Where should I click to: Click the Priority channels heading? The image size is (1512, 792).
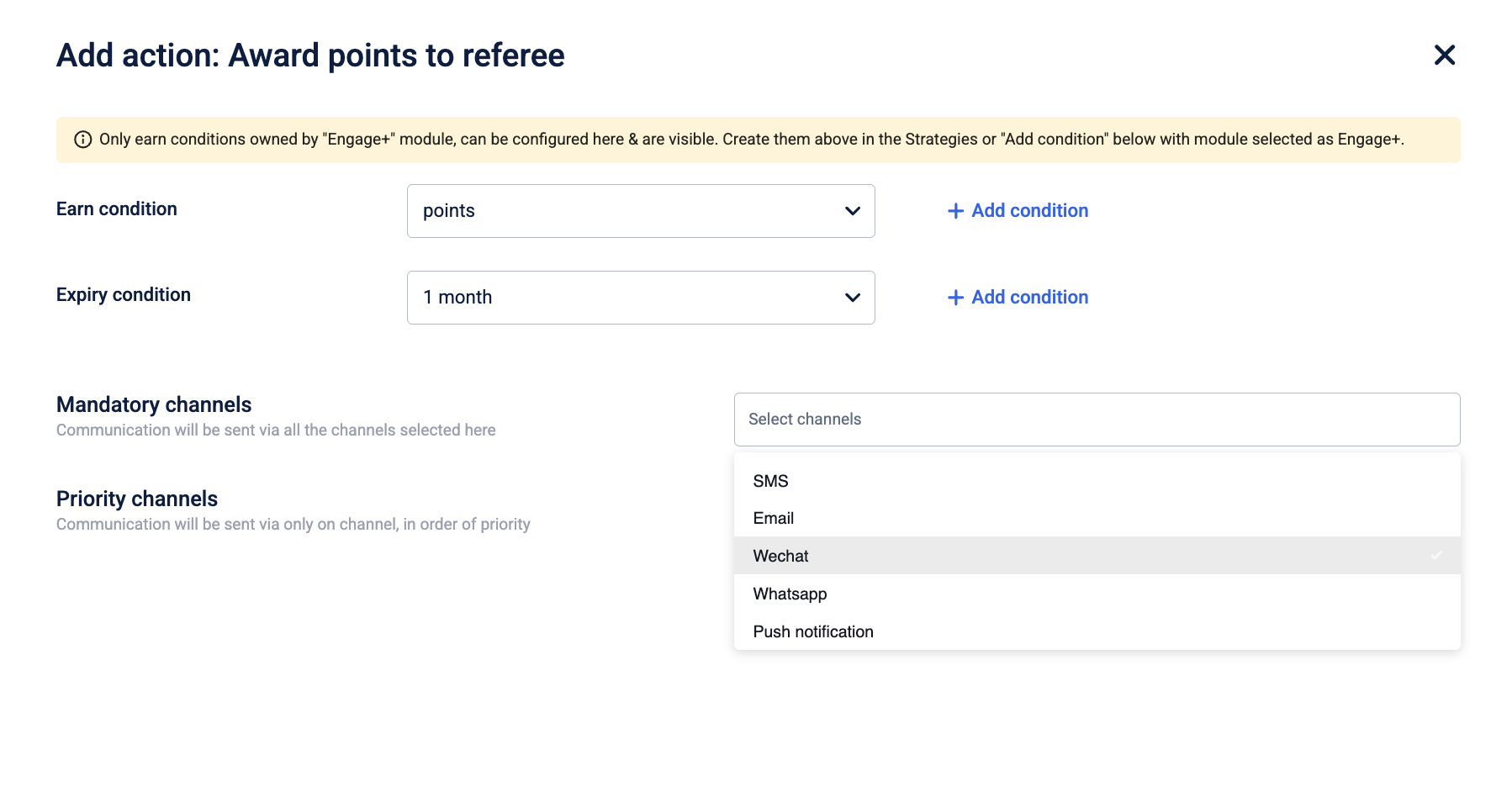click(x=137, y=499)
